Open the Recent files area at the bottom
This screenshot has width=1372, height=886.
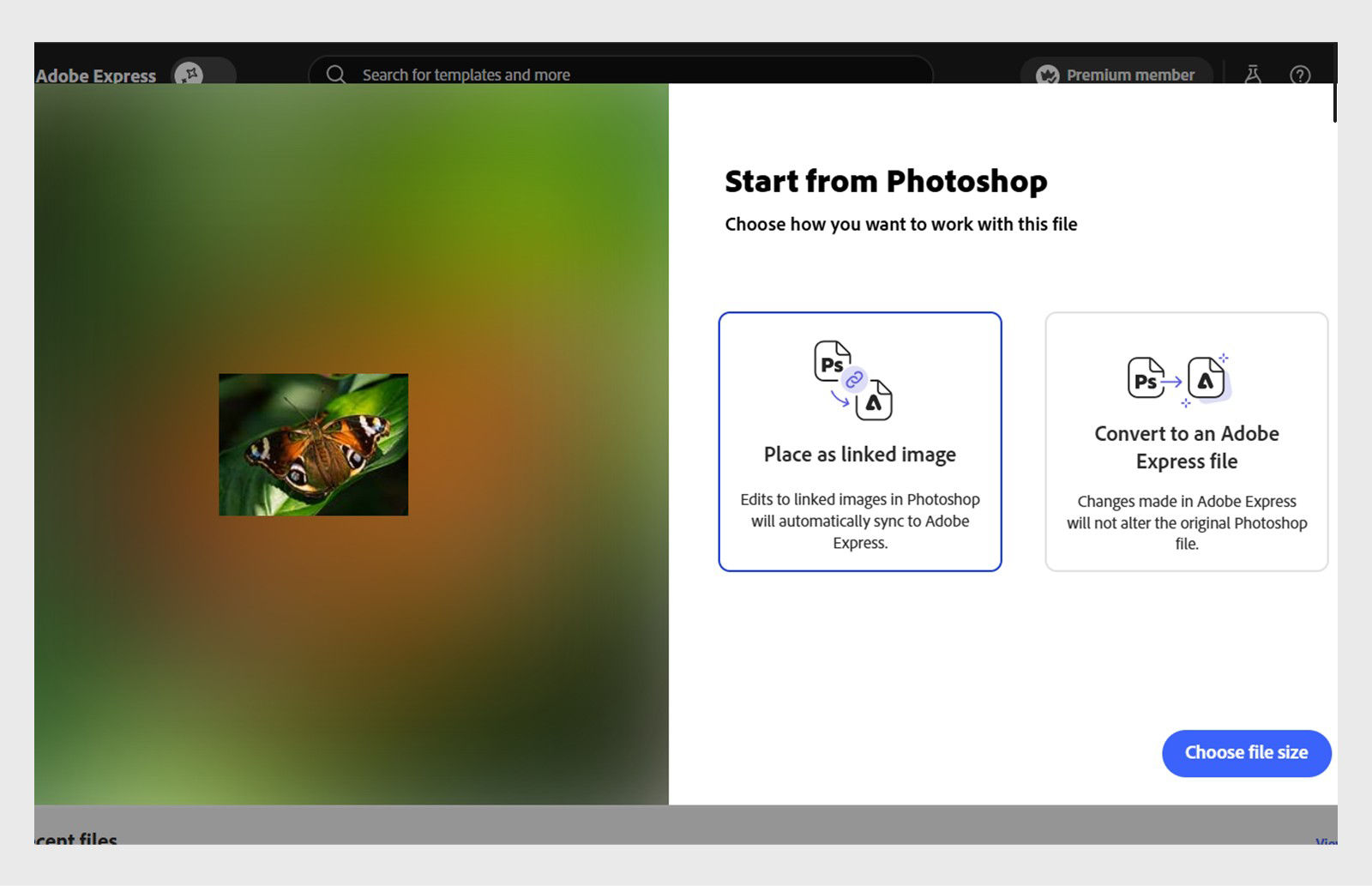point(77,839)
